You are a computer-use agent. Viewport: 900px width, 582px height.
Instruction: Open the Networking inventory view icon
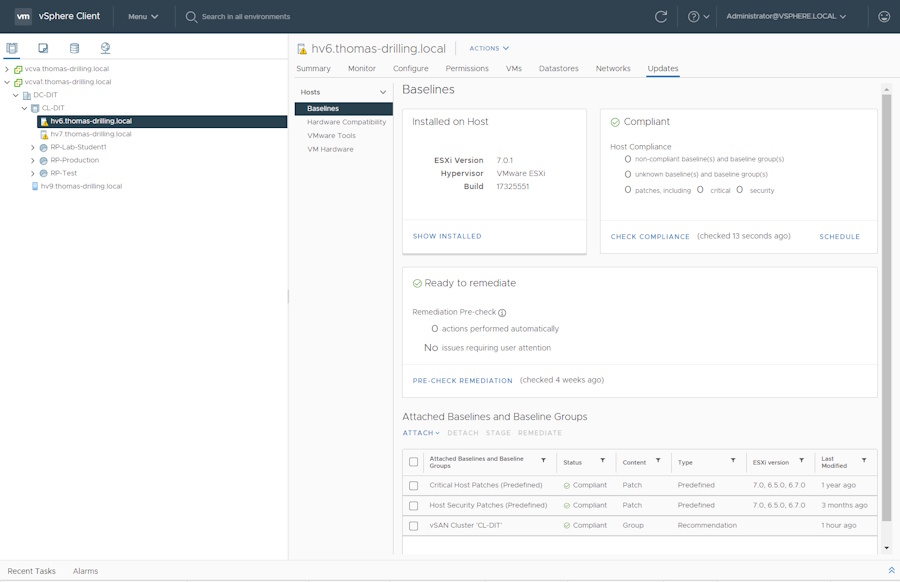[105, 48]
